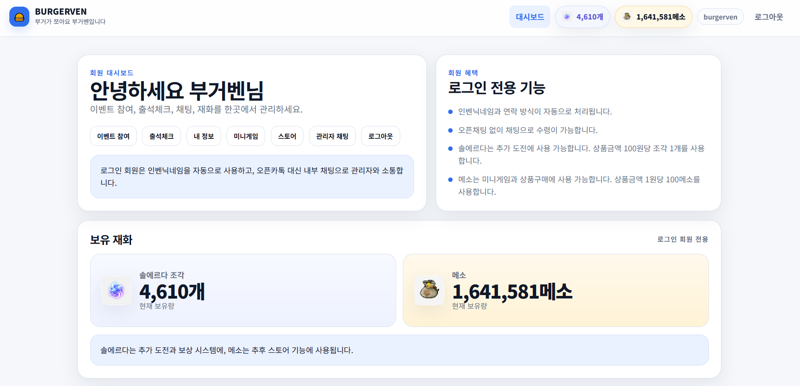Click the 솔에르다는 추가 도전과 보상 notice
The image size is (800, 386).
(x=399, y=350)
